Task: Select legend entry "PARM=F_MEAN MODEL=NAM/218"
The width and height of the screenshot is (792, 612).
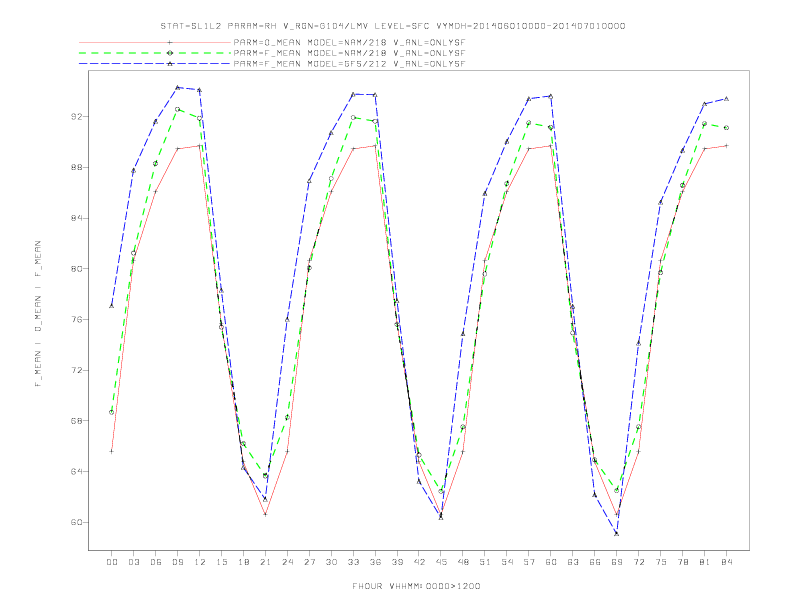Action: pos(349,53)
